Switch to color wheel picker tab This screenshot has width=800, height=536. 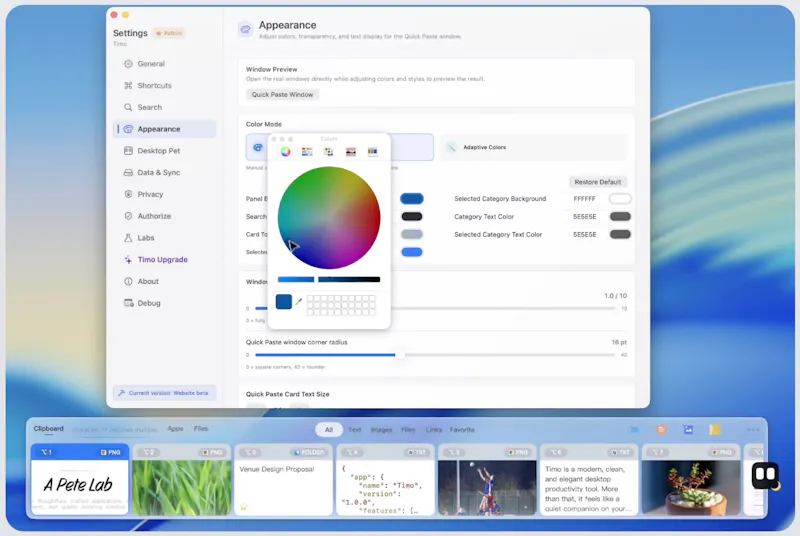click(x=285, y=151)
